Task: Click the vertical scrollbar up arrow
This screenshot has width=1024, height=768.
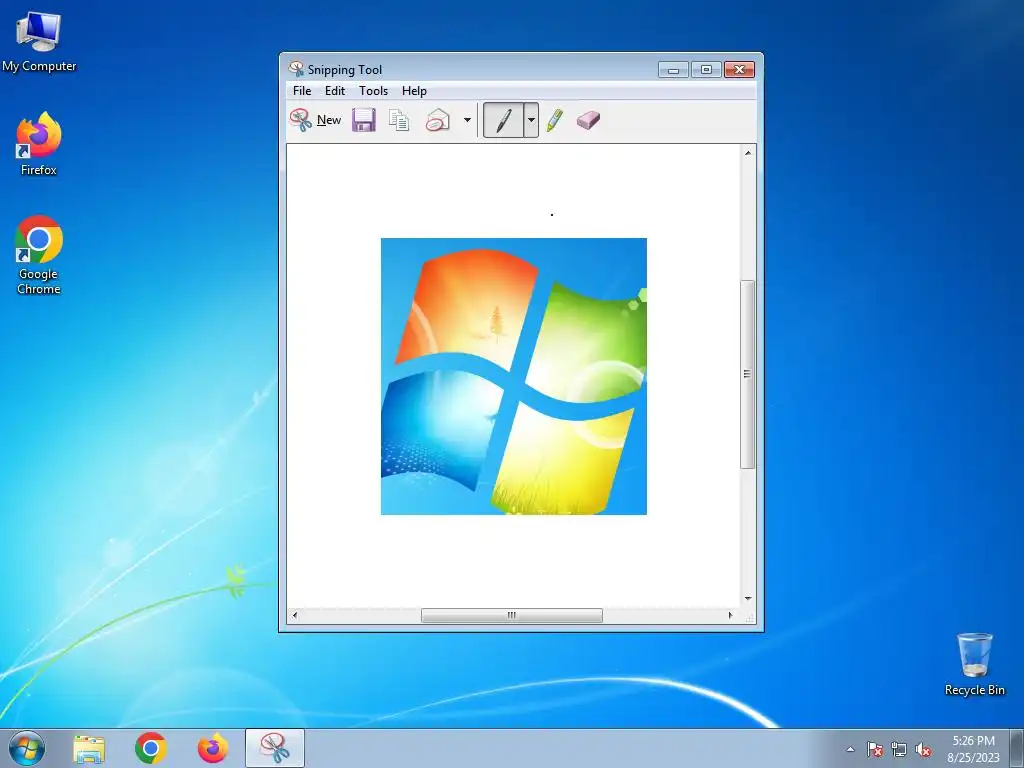Action: [x=748, y=153]
